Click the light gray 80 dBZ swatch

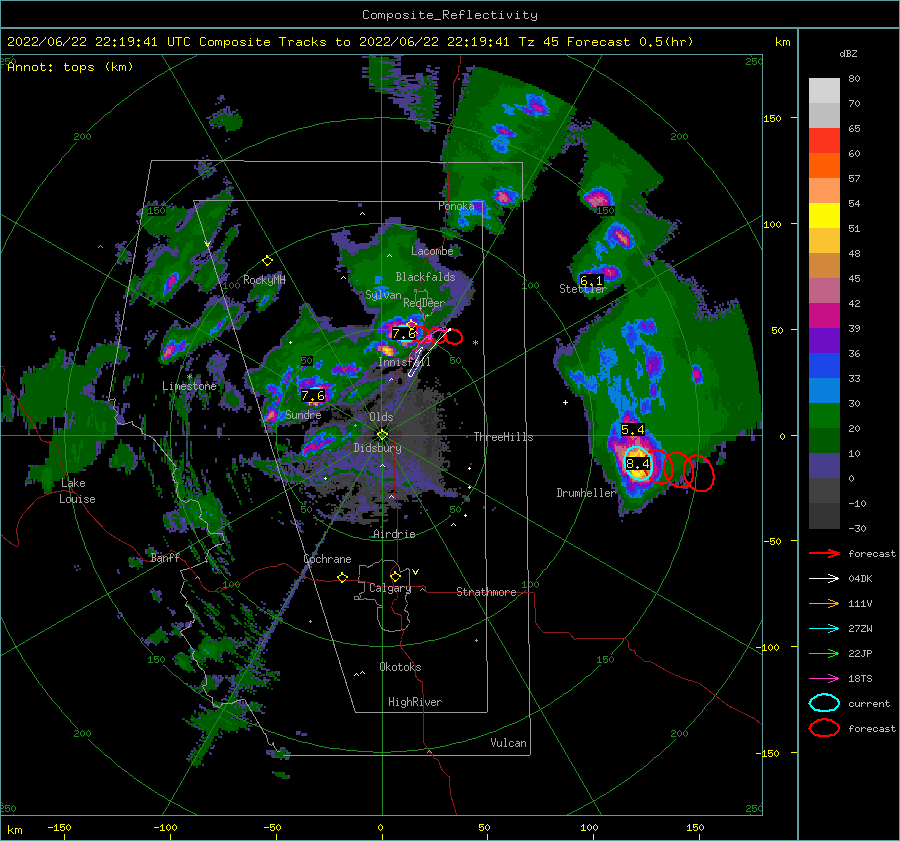coord(824,91)
